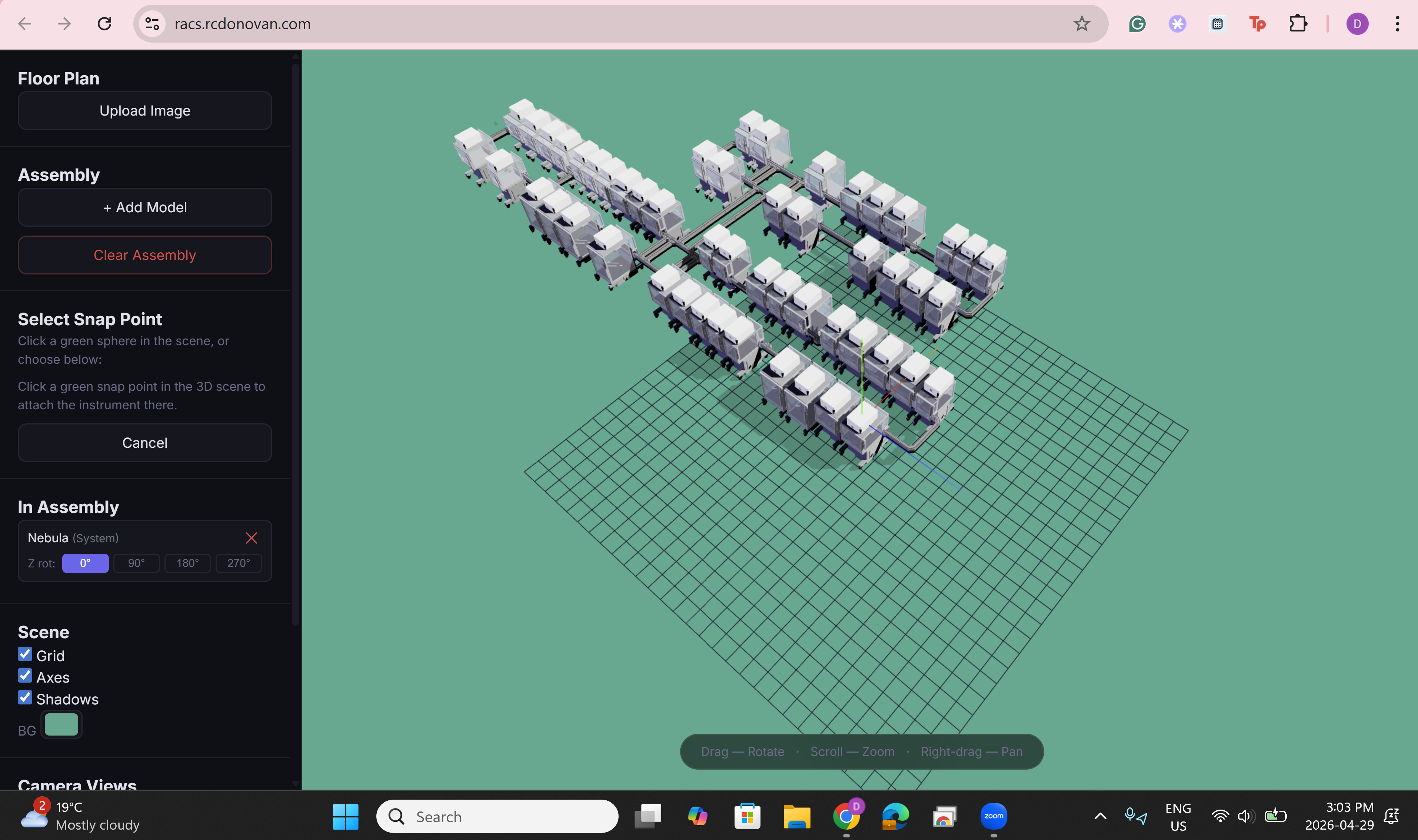The image size is (1418, 840).
Task: Open the browser Extensions puzzle icon
Action: (1298, 24)
